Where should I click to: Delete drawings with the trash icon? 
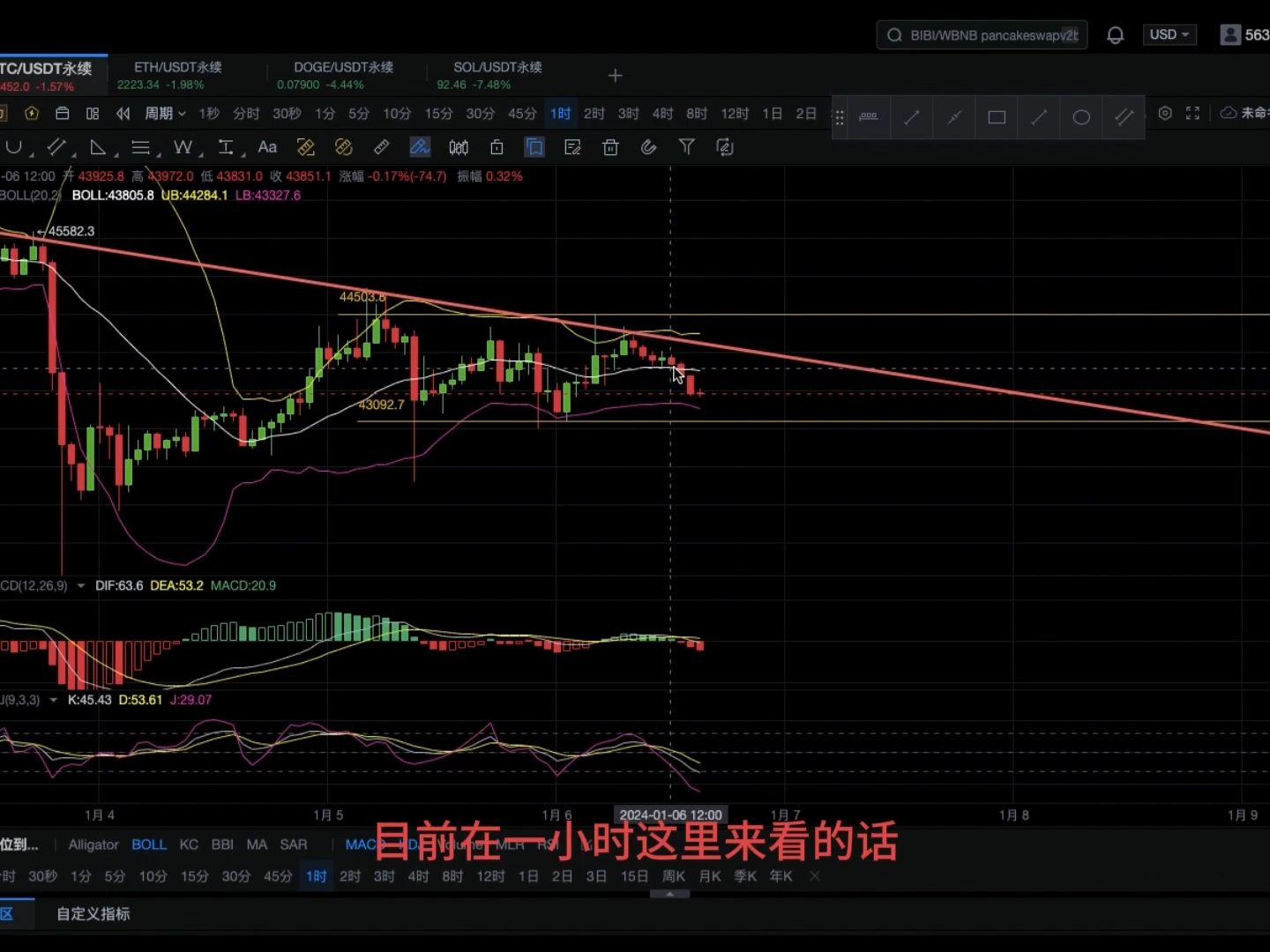(610, 147)
